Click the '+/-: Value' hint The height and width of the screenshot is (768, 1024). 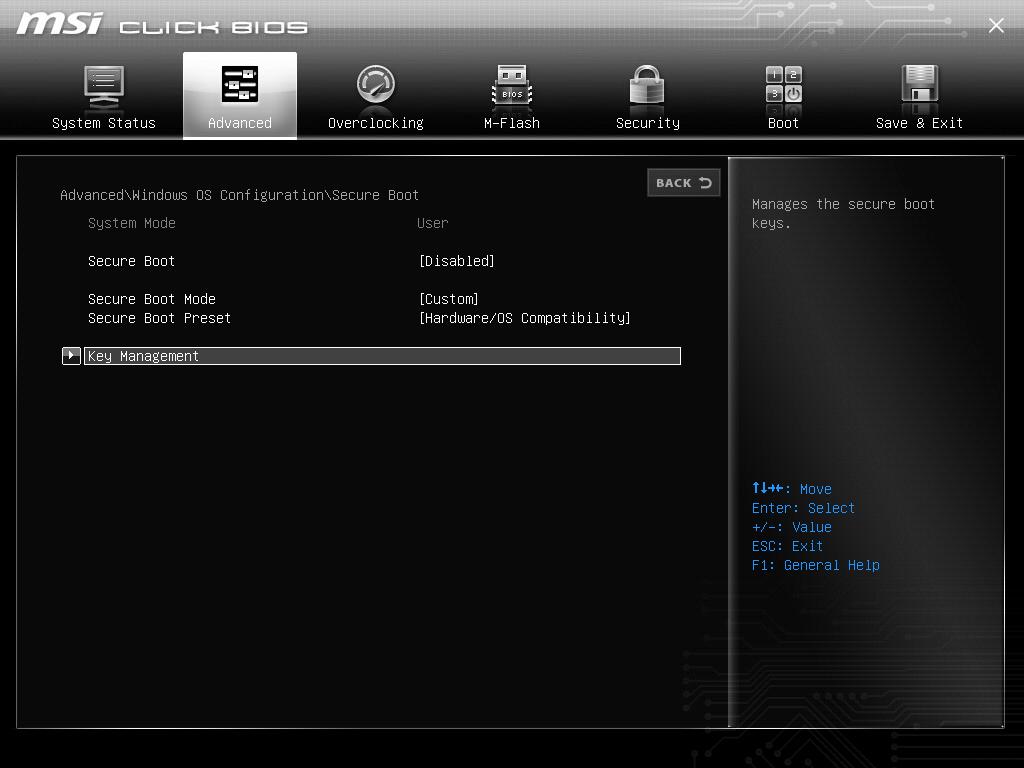pyautogui.click(x=792, y=527)
